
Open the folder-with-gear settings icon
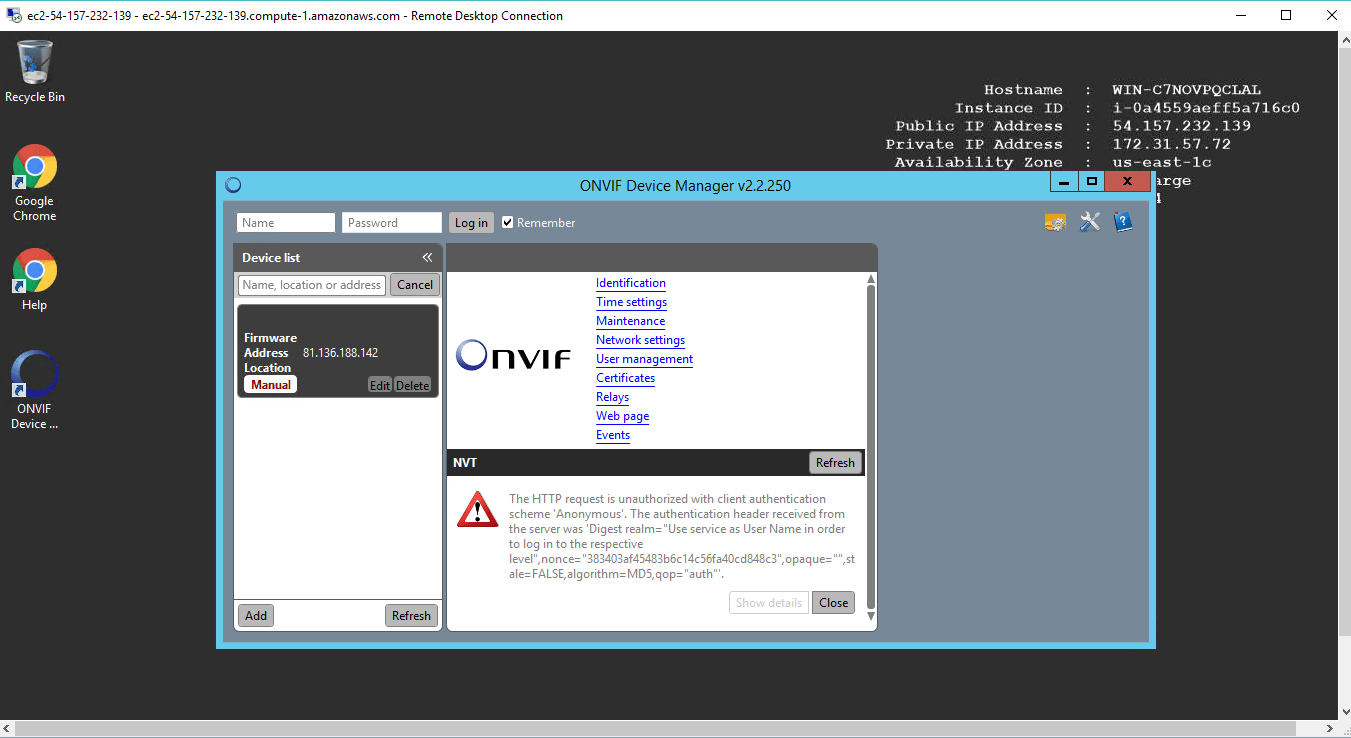coord(1055,222)
